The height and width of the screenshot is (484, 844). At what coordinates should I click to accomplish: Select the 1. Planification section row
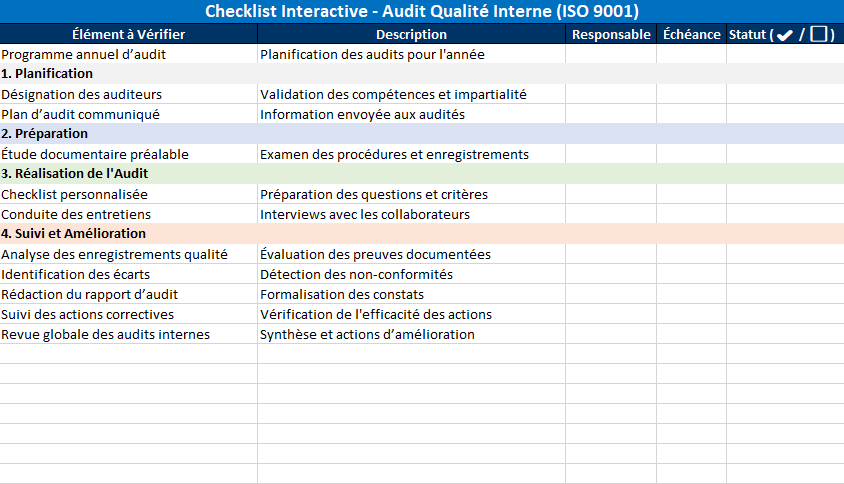tap(47, 74)
